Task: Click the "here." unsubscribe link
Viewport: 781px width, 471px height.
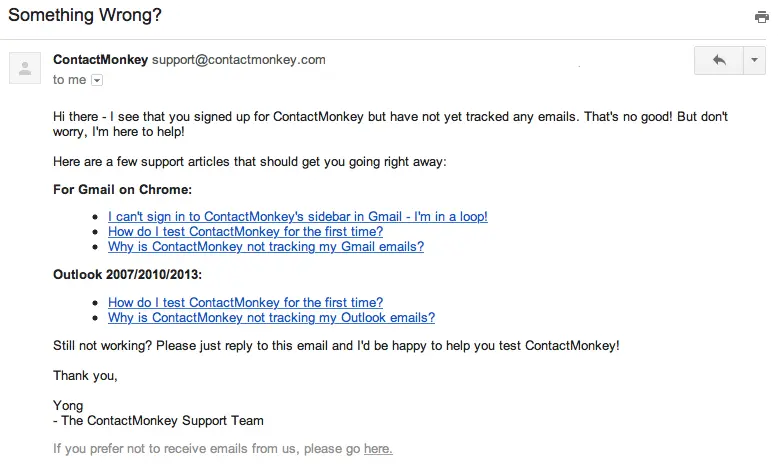Action: 378,449
